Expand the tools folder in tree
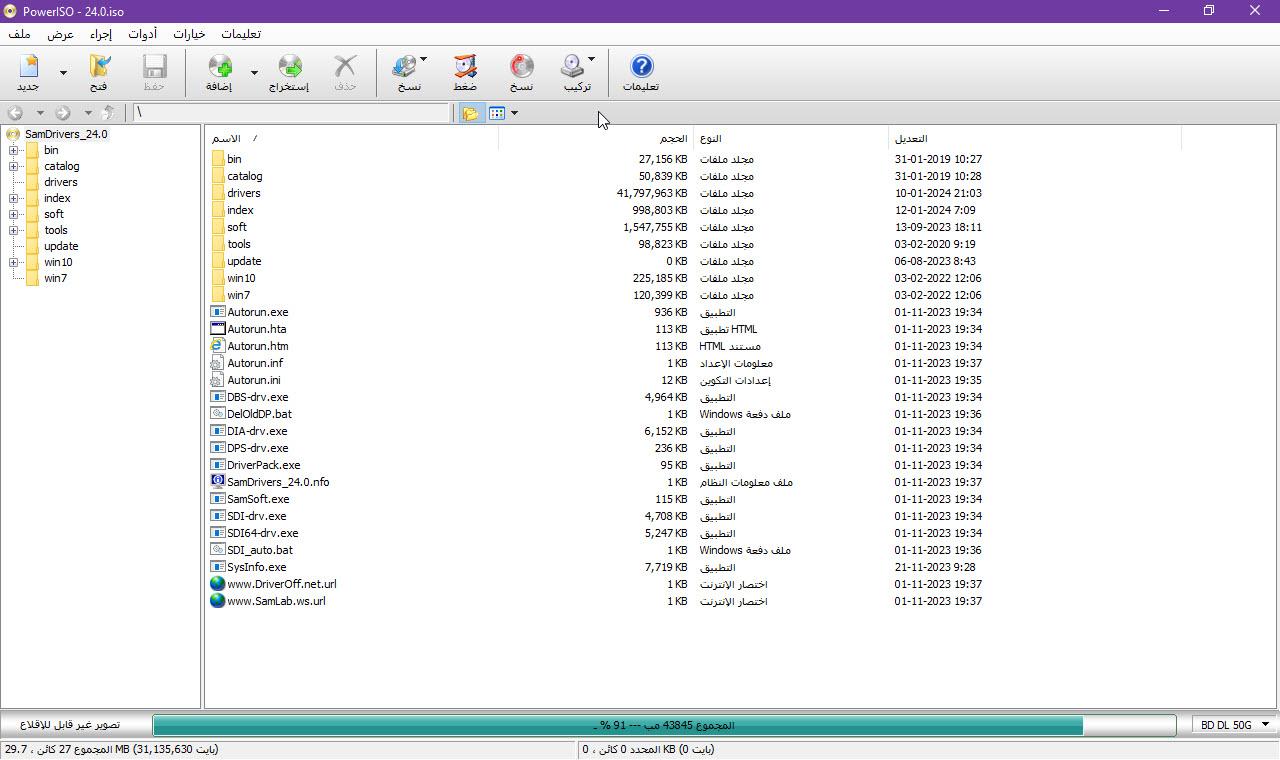This screenshot has width=1280, height=760. pos(14,230)
